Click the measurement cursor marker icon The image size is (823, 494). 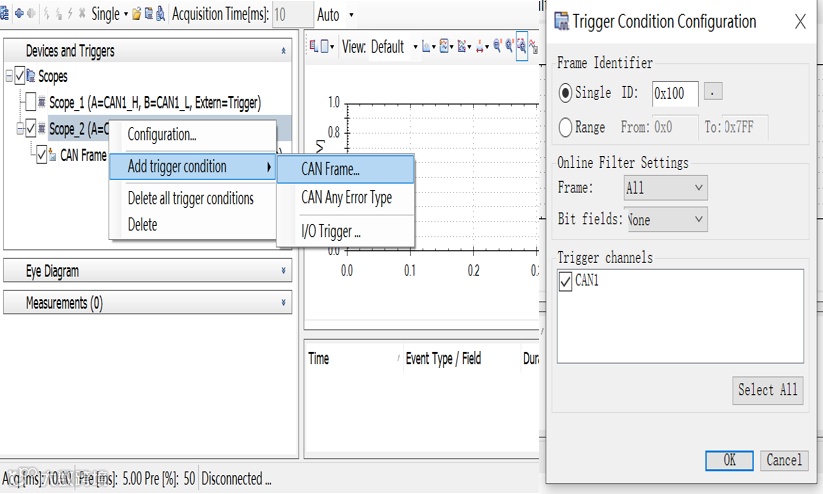coord(480,47)
